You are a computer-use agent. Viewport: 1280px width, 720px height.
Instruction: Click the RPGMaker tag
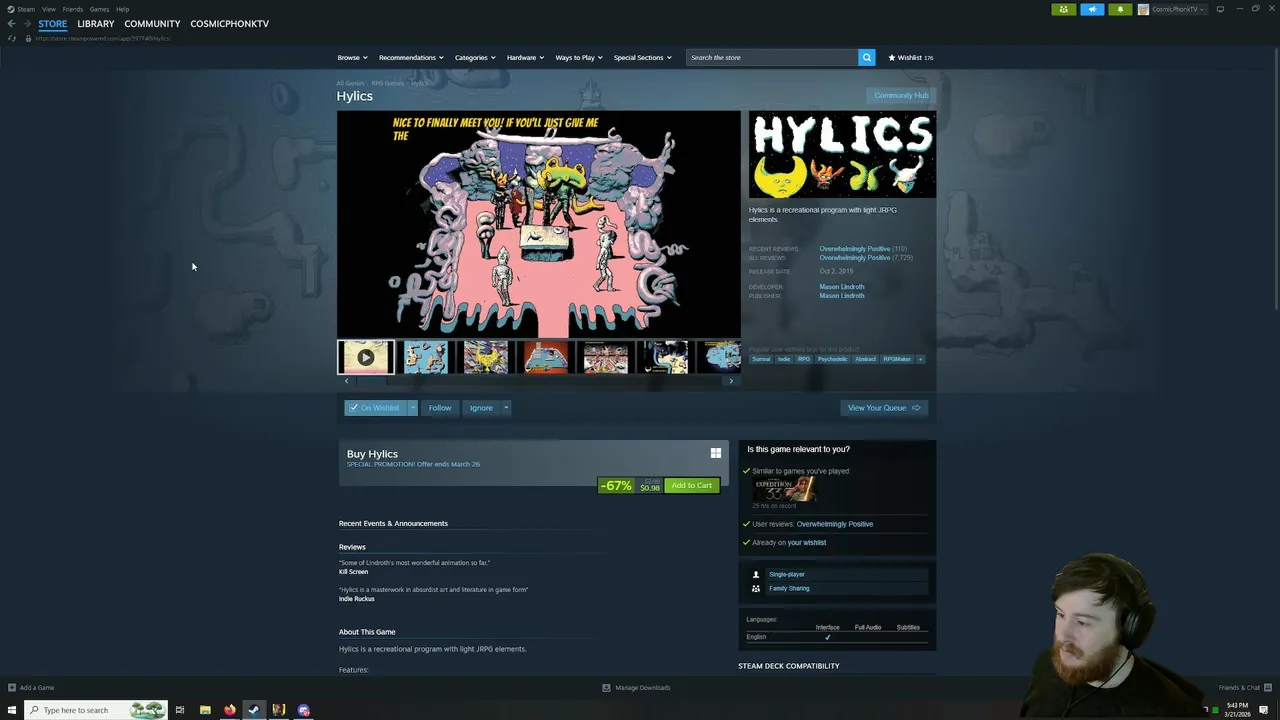[897, 359]
